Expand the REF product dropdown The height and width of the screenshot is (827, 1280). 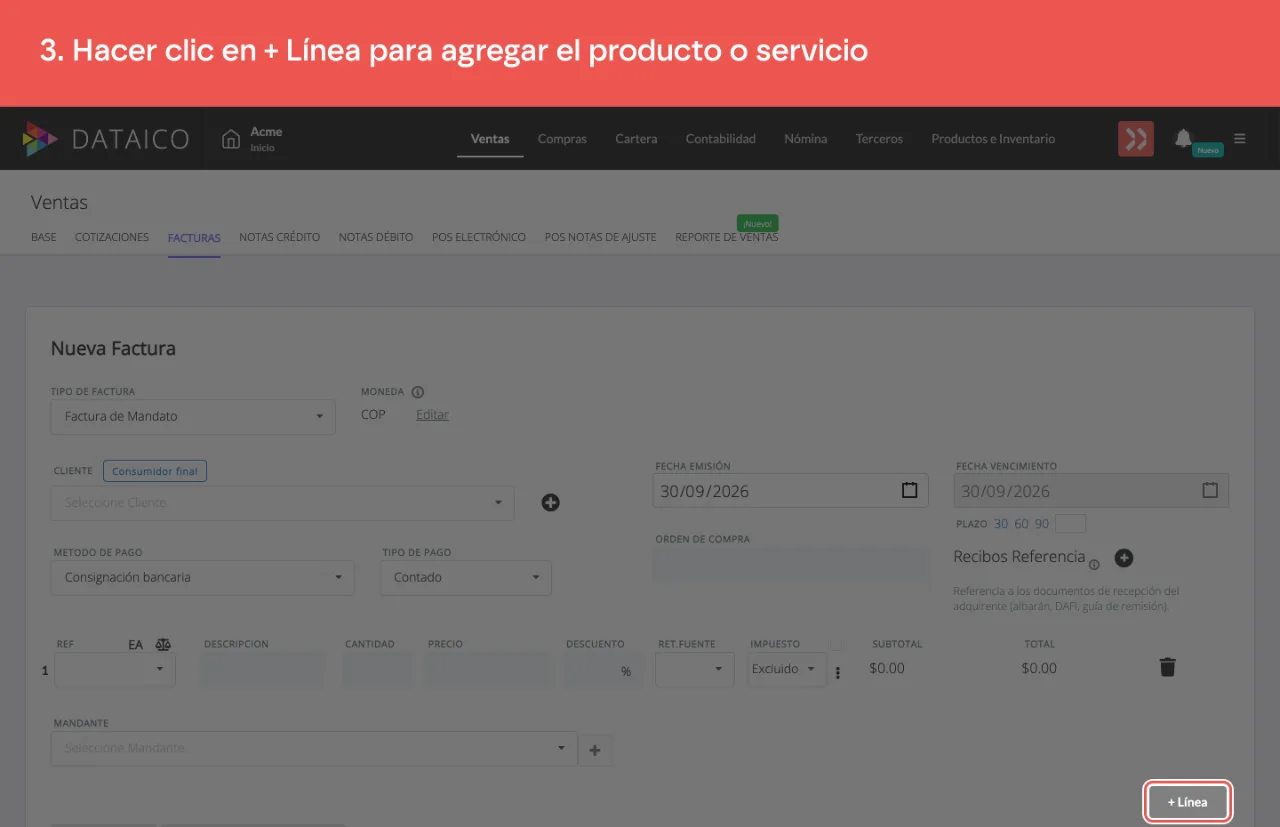click(115, 669)
